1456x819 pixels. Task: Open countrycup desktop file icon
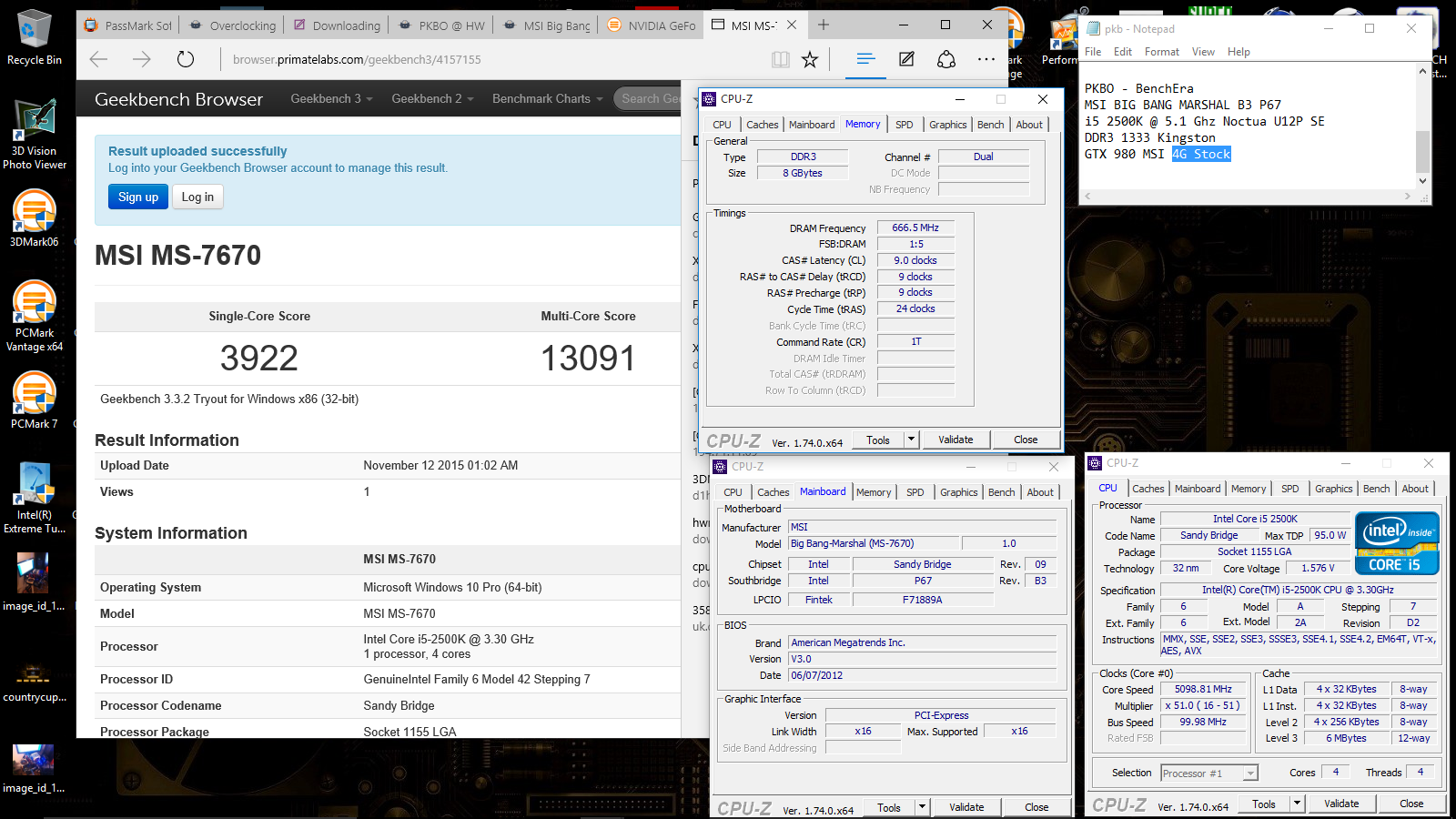tap(34, 679)
